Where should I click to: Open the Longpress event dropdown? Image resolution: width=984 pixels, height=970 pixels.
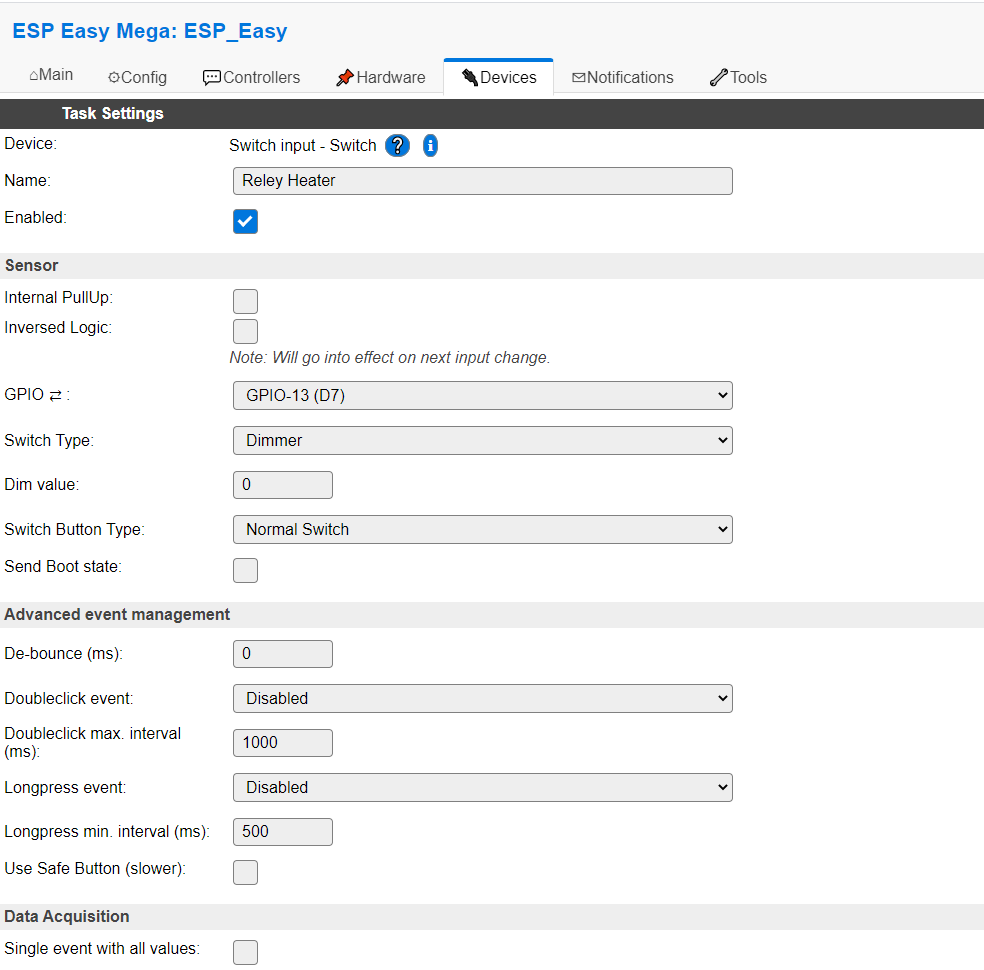(x=483, y=787)
